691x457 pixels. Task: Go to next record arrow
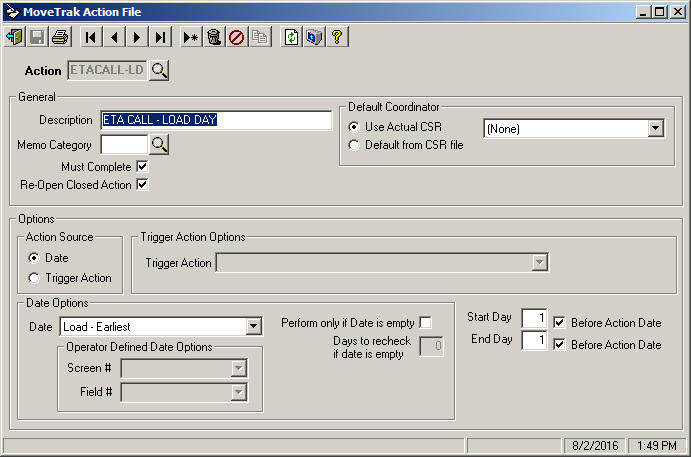tap(137, 37)
